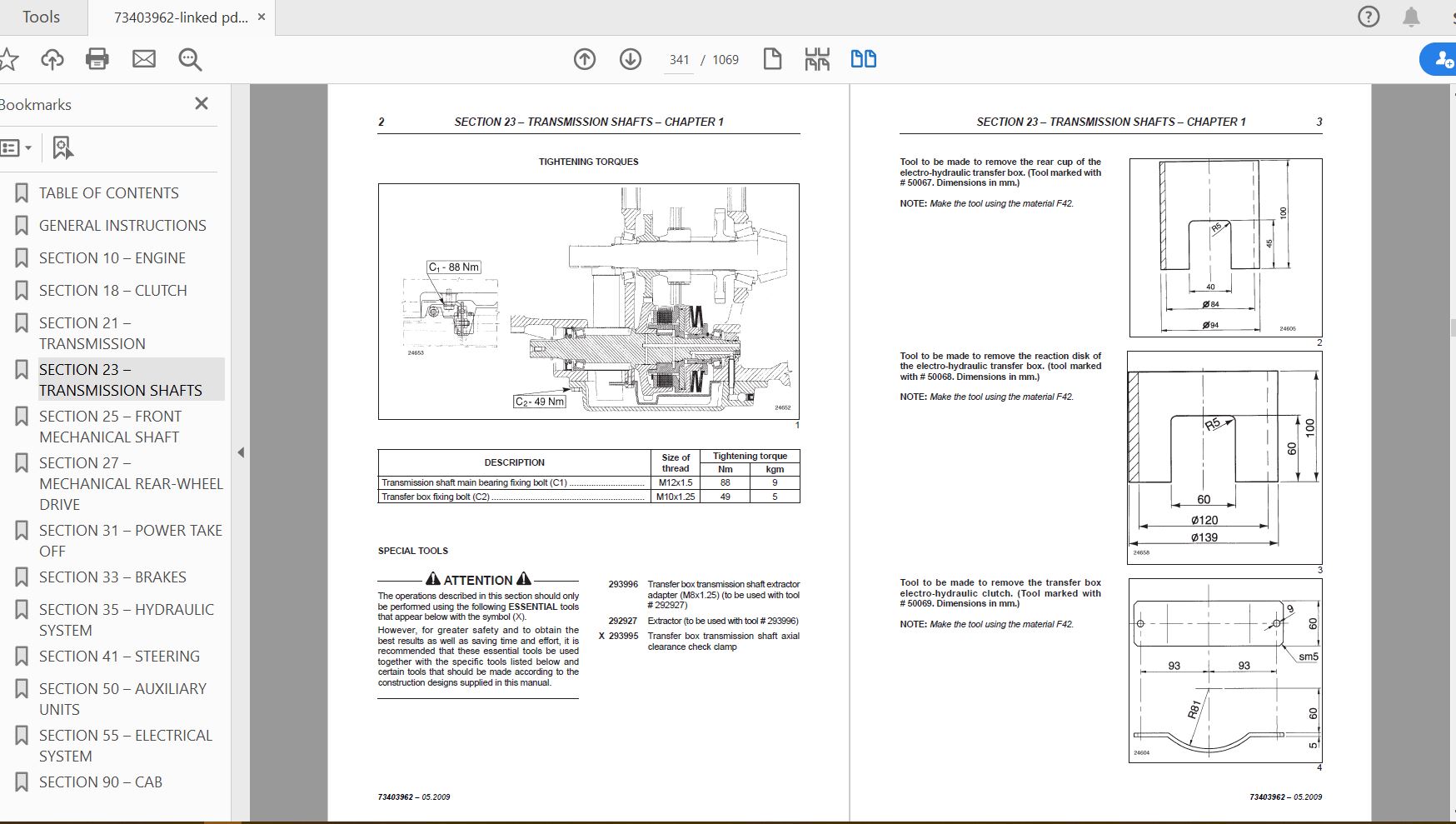Click the cloud upload icon

point(52,59)
